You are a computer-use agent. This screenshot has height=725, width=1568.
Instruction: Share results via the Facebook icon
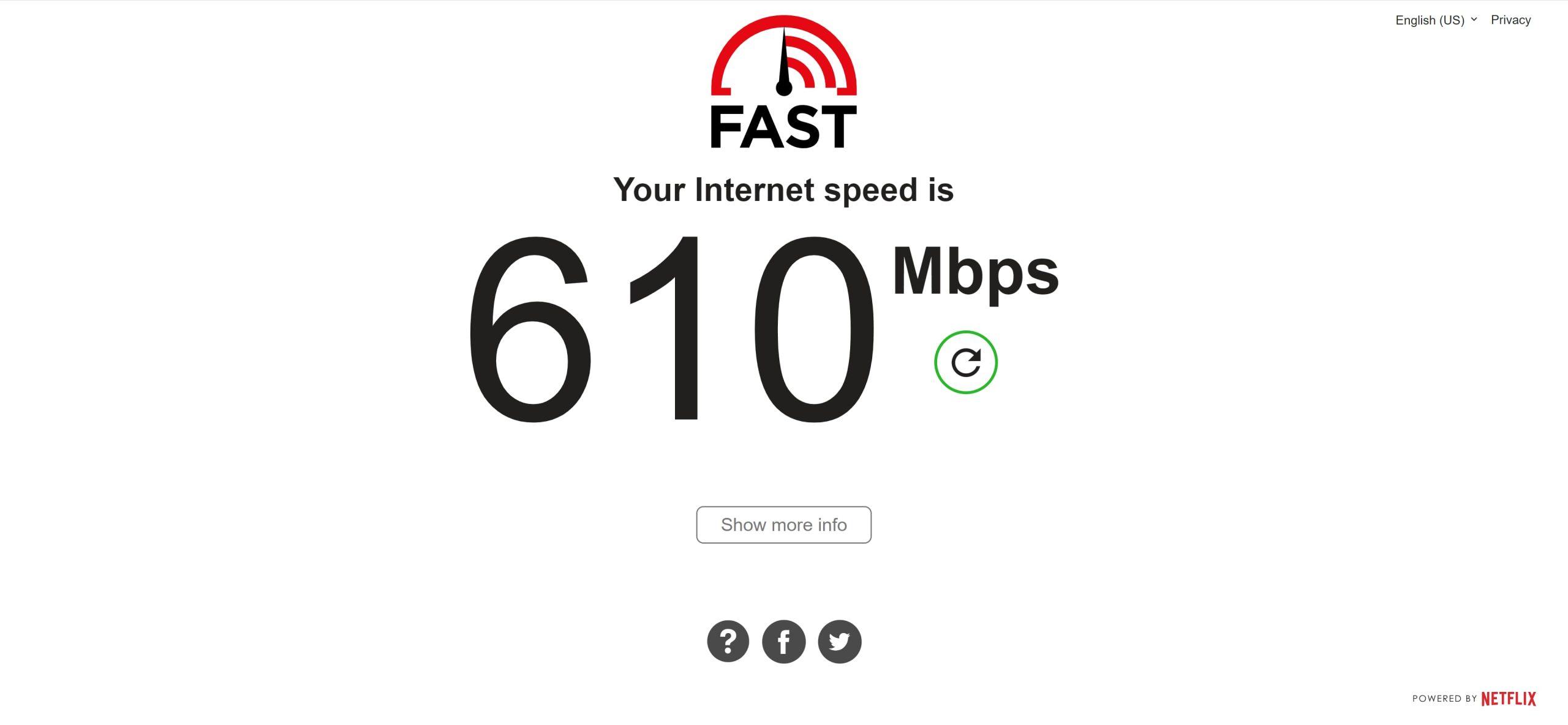coord(783,642)
